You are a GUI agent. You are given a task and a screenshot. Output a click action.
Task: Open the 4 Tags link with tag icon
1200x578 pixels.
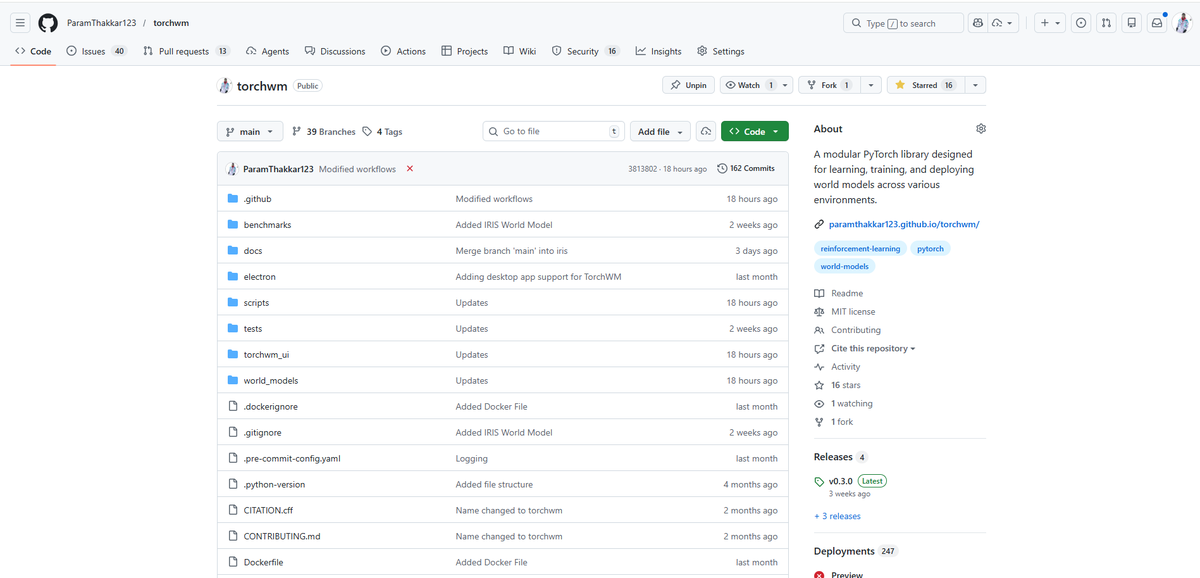point(382,131)
